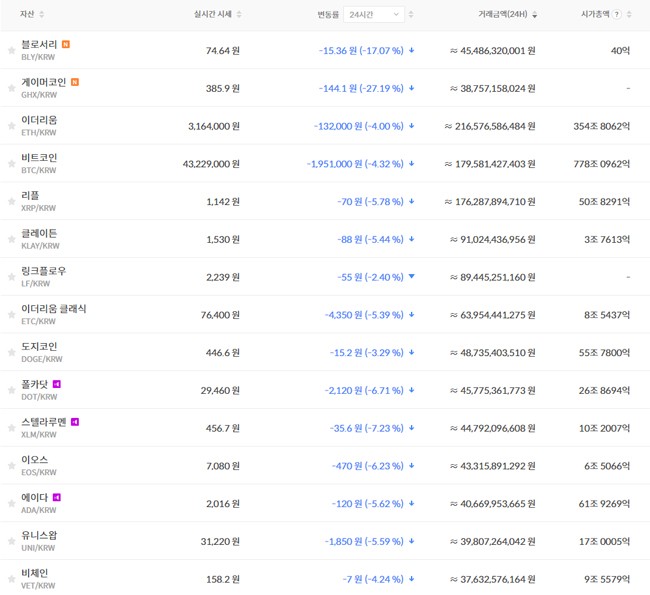Click market cap 778조 0962억
The height and width of the screenshot is (595, 650).
point(601,164)
